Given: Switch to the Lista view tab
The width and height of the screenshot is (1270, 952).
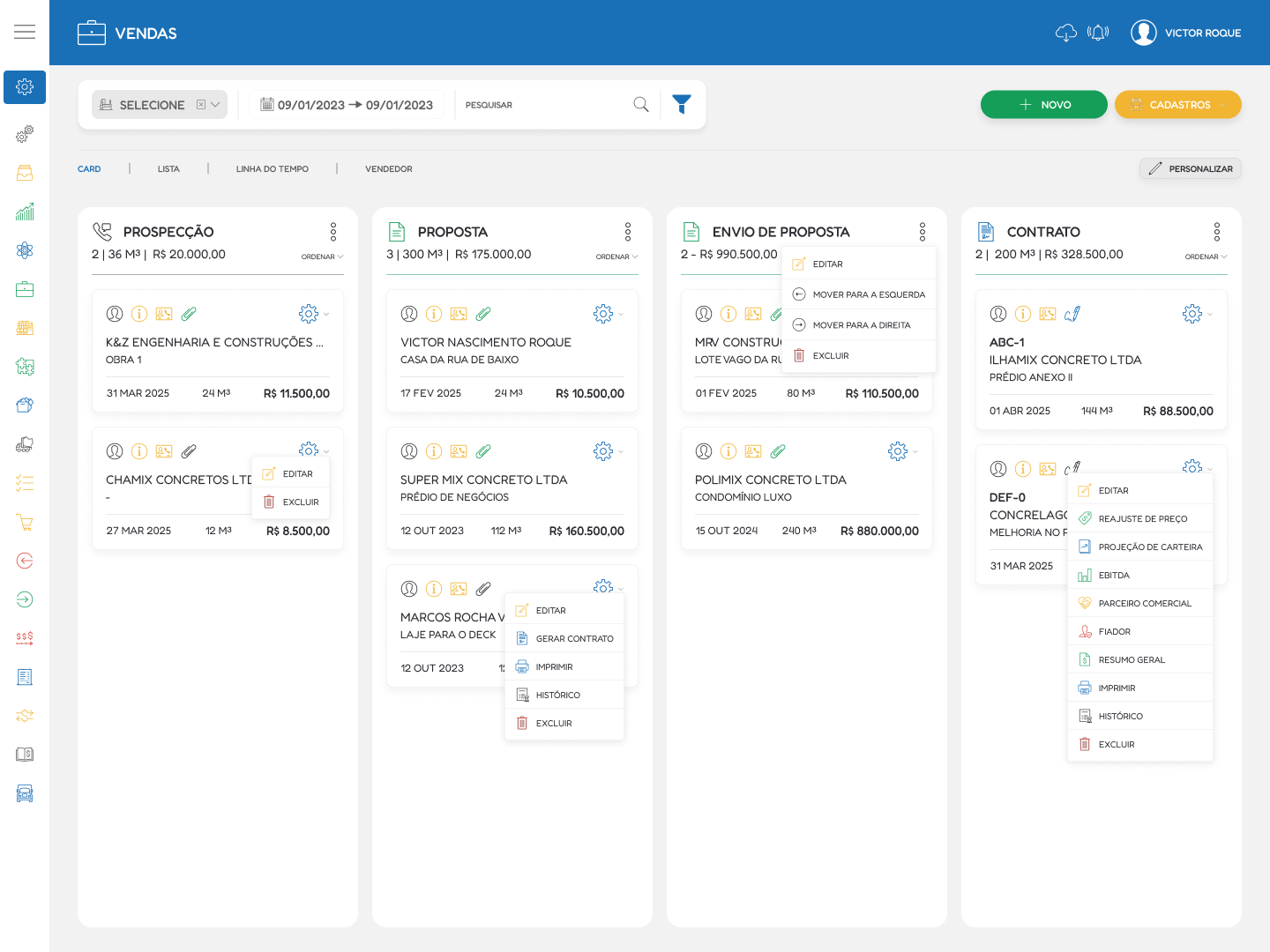Looking at the screenshot, I should click(168, 169).
